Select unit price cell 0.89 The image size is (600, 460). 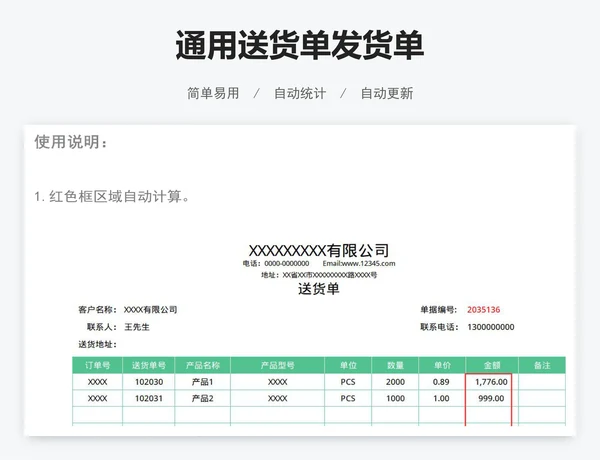pyautogui.click(x=441, y=382)
